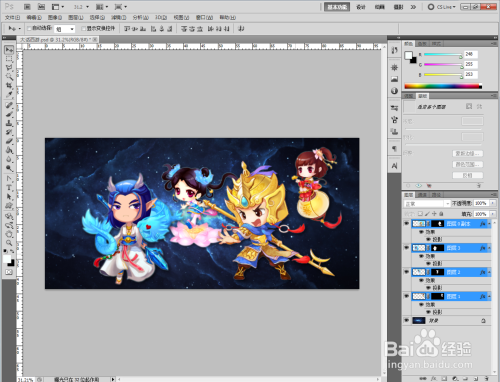Image resolution: width=500 pixels, height=382 pixels.
Task: Select the Spot Healing Brush tool
Action: pos(9,105)
